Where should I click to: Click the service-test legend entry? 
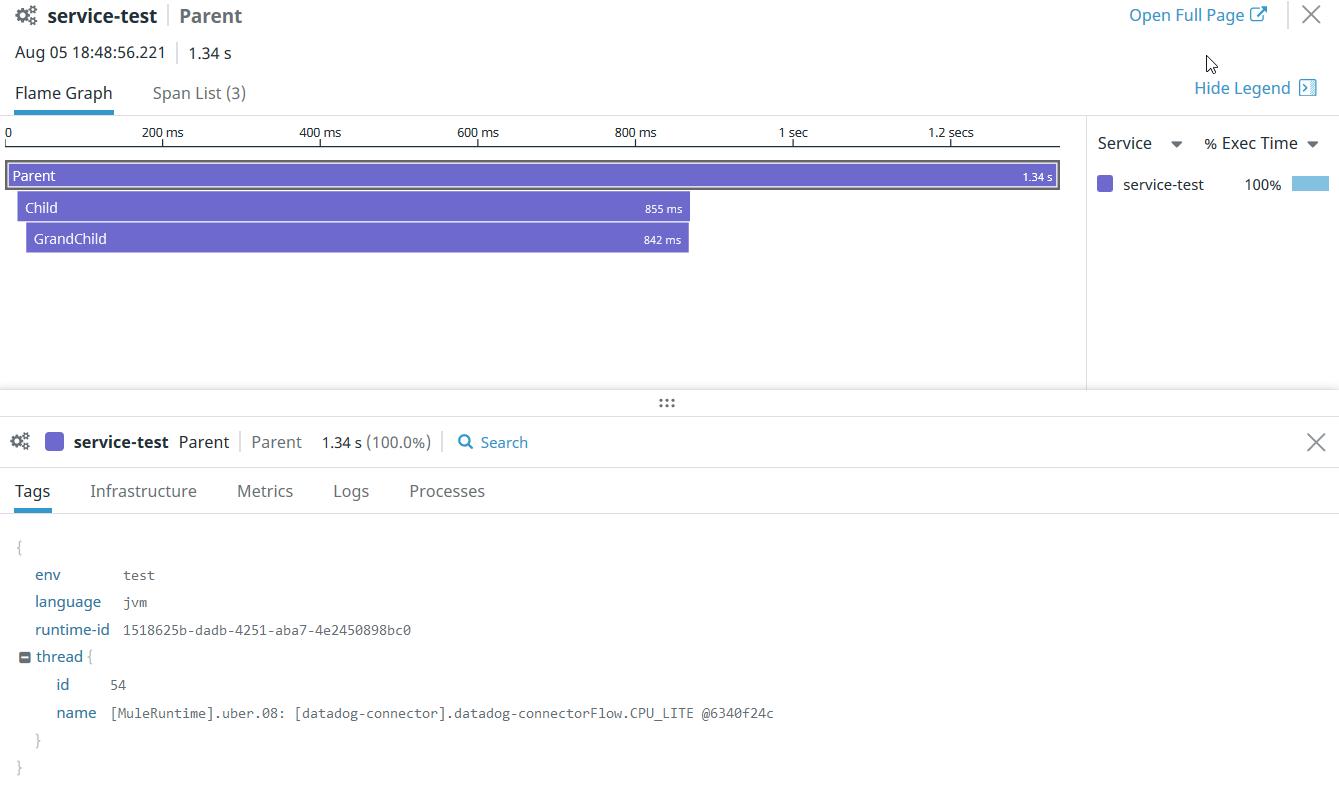[x=1163, y=184]
